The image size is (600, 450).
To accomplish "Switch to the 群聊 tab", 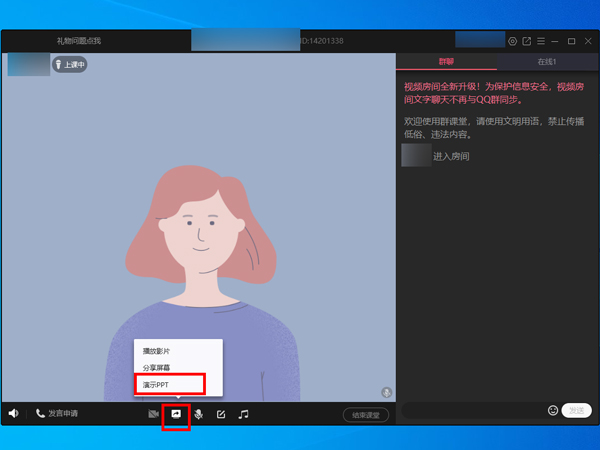I will pos(446,62).
